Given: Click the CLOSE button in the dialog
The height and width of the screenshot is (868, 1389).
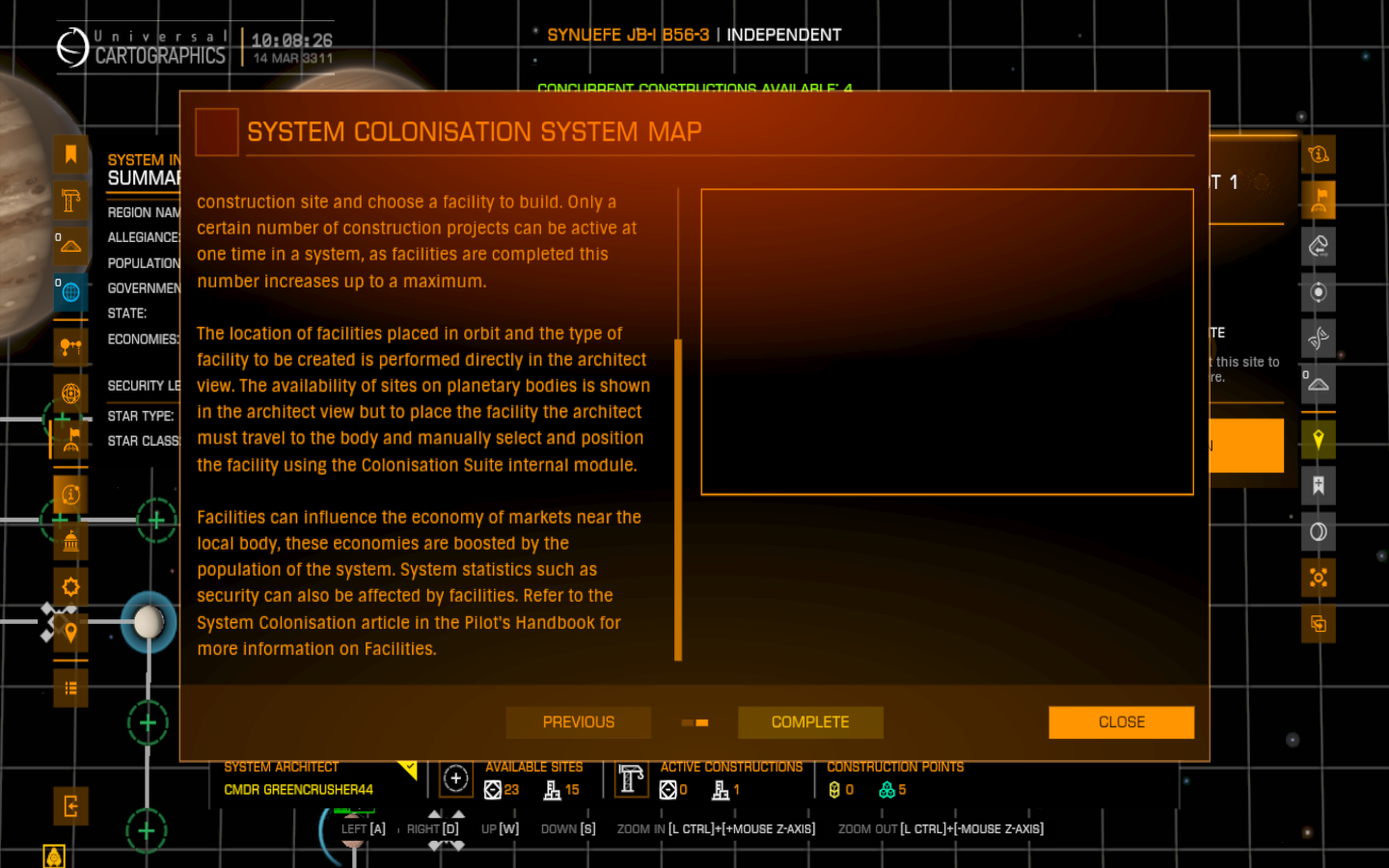Looking at the screenshot, I should pyautogui.click(x=1122, y=722).
